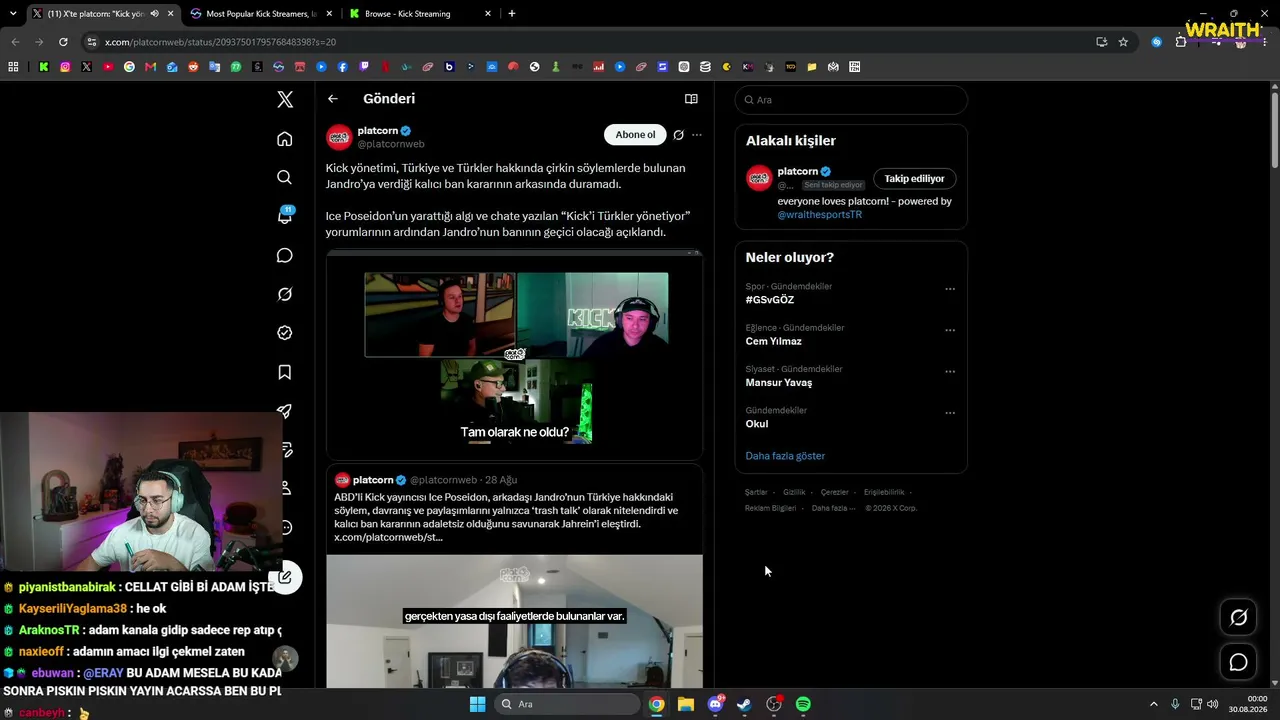Image resolution: width=1280 pixels, height=720 pixels.
Task: Reload the current page
Action: [x=63, y=42]
